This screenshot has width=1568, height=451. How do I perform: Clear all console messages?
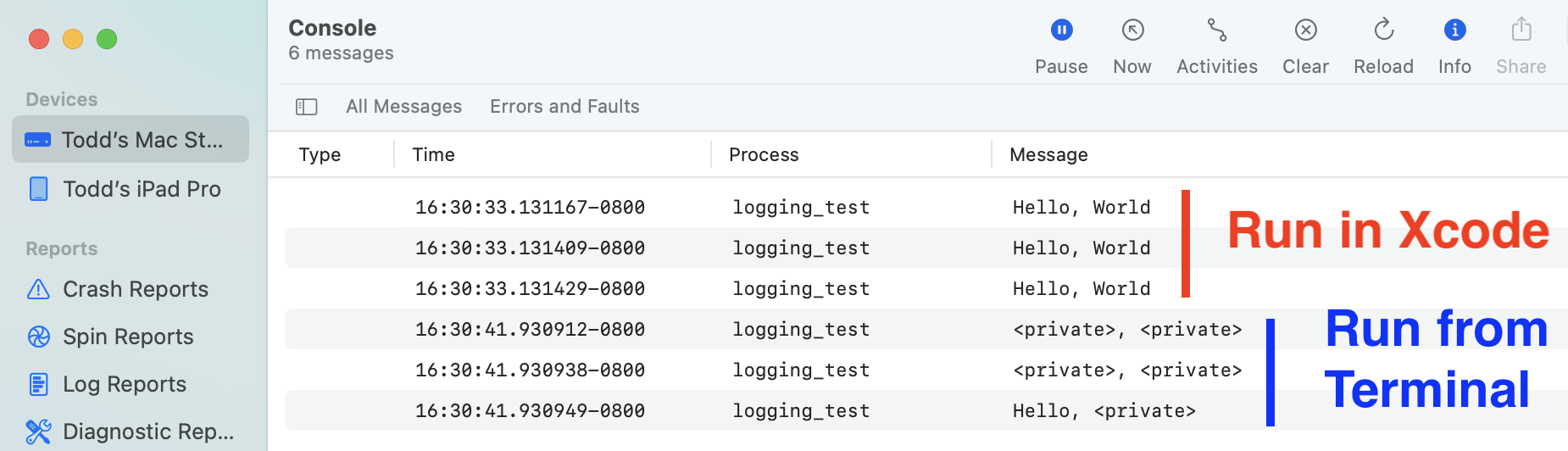(1305, 31)
